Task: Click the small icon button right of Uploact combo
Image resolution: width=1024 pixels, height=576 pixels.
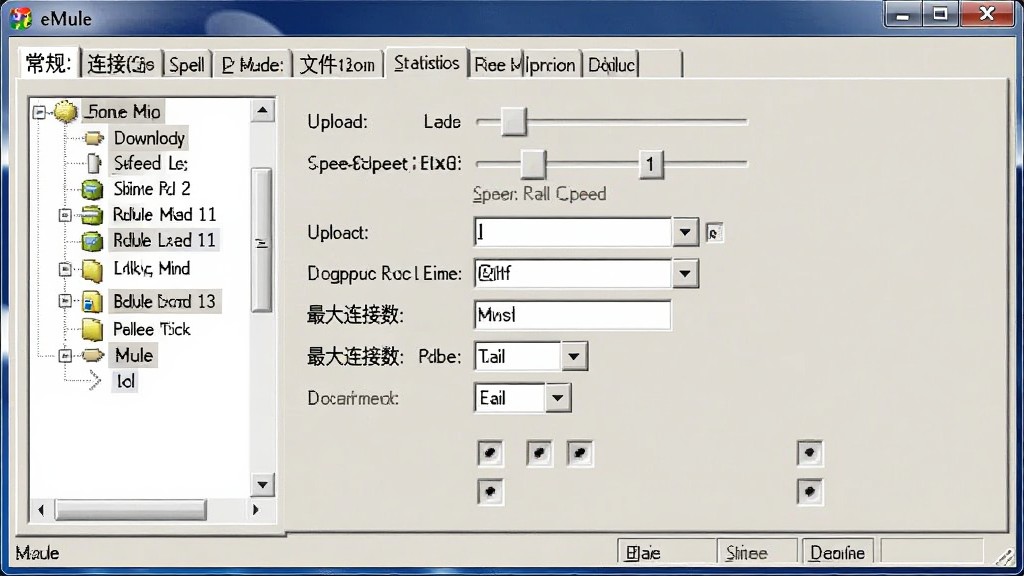Action: click(x=714, y=233)
